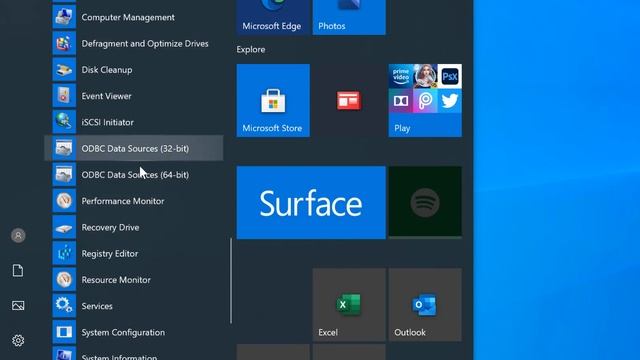Open the Outlook tile
The image size is (640, 360).
click(425, 304)
